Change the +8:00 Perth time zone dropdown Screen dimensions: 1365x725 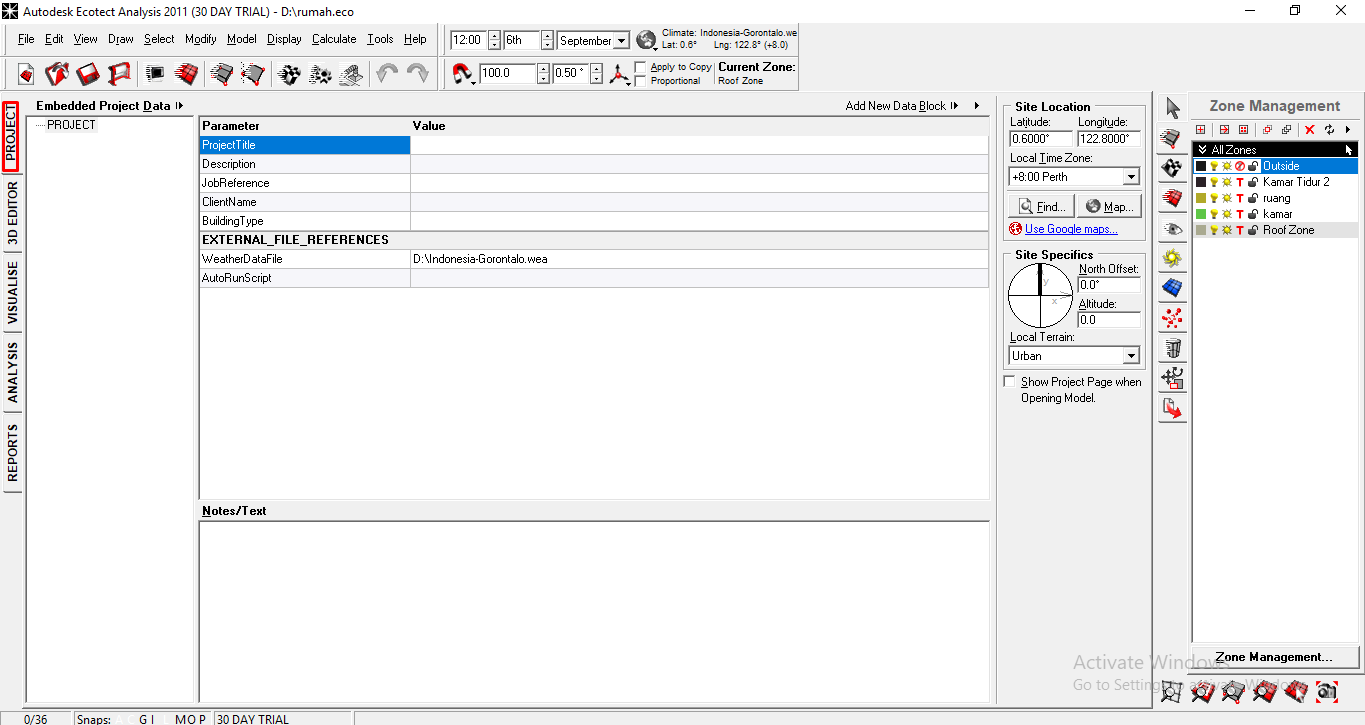(1131, 176)
